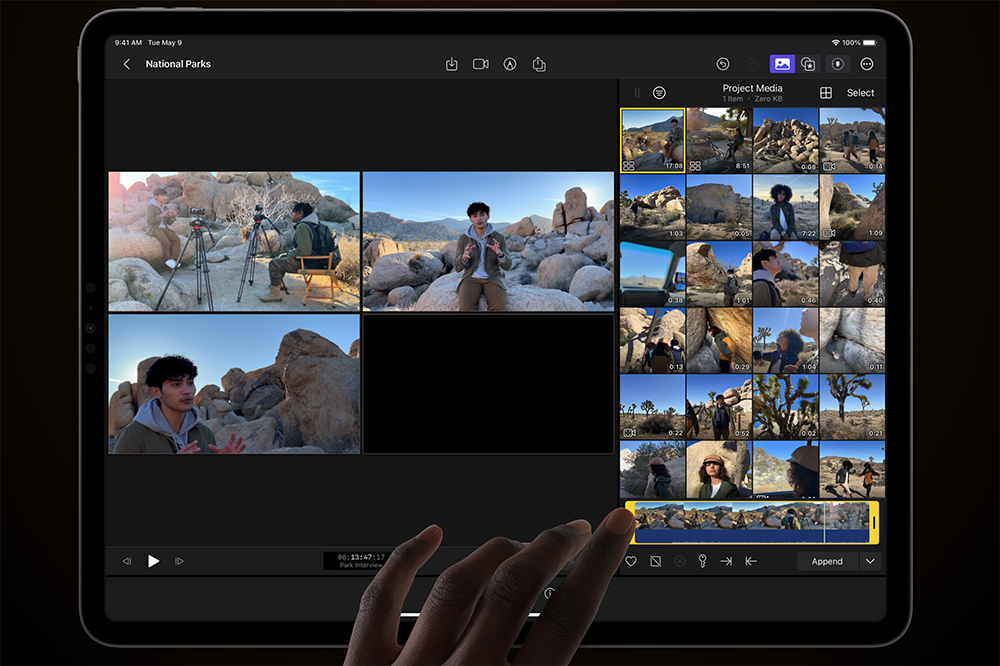
Task: Open the media import icon in the toolbar
Action: [x=451, y=63]
